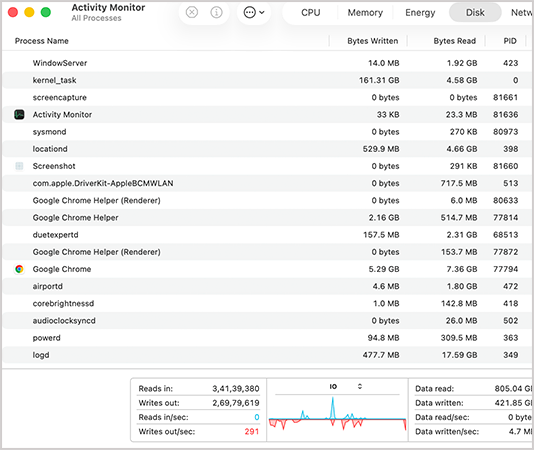Screen dimensions: 534x450
Task: Select Google Chrome Helper PID 77814 row
Action: 267,218
